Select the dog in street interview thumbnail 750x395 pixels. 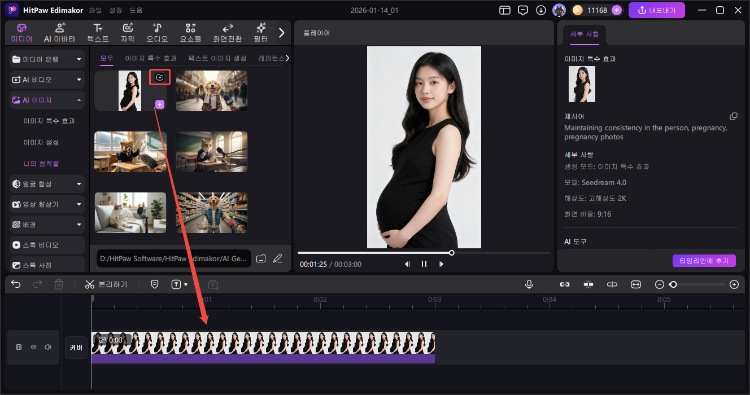(211, 90)
